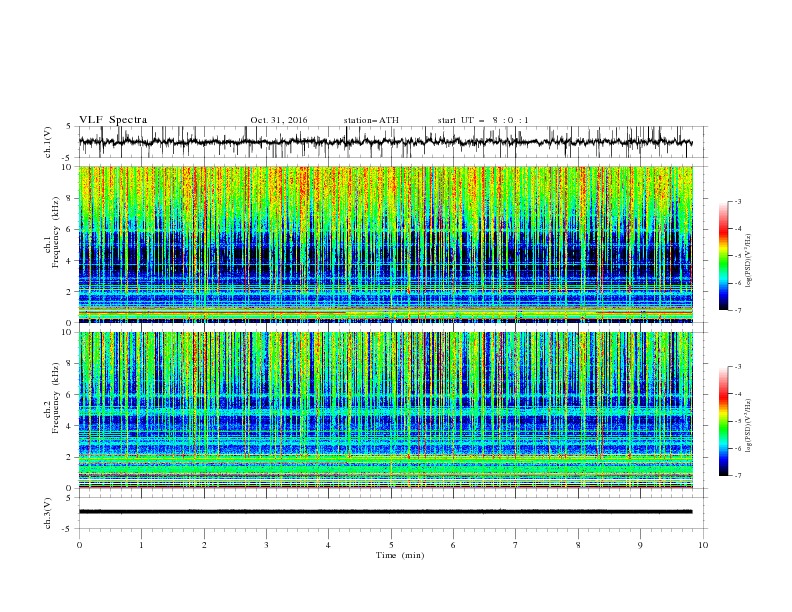
Task: Click the ch.1 spectrogram panel
Action: click(x=386, y=244)
